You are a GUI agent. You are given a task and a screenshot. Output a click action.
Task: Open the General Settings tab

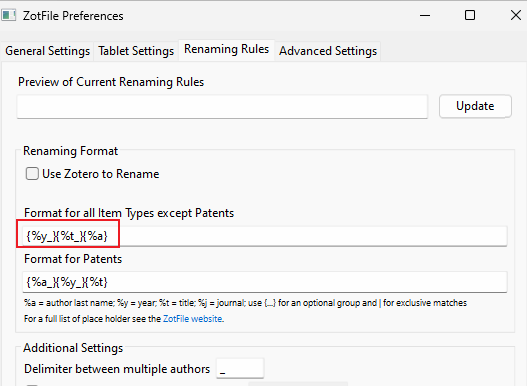click(47, 51)
